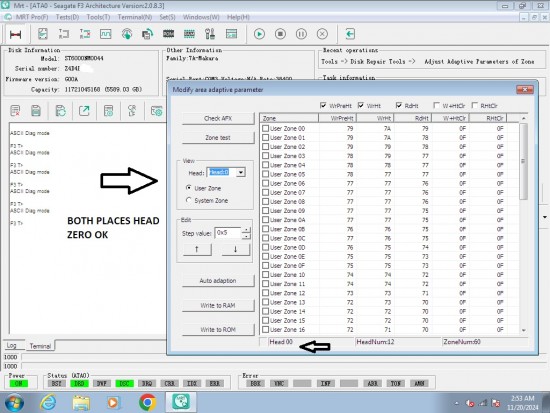550x413 pixels.
Task: Cancel task with the circled X icon
Action: tap(322, 34)
